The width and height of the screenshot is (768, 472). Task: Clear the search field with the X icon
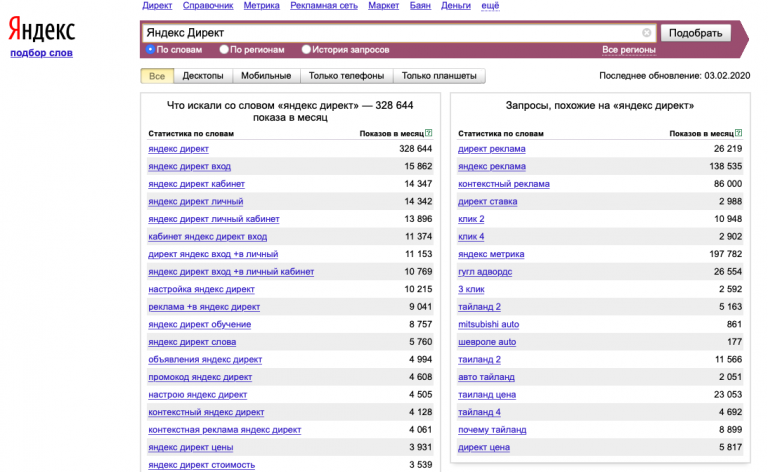647,33
